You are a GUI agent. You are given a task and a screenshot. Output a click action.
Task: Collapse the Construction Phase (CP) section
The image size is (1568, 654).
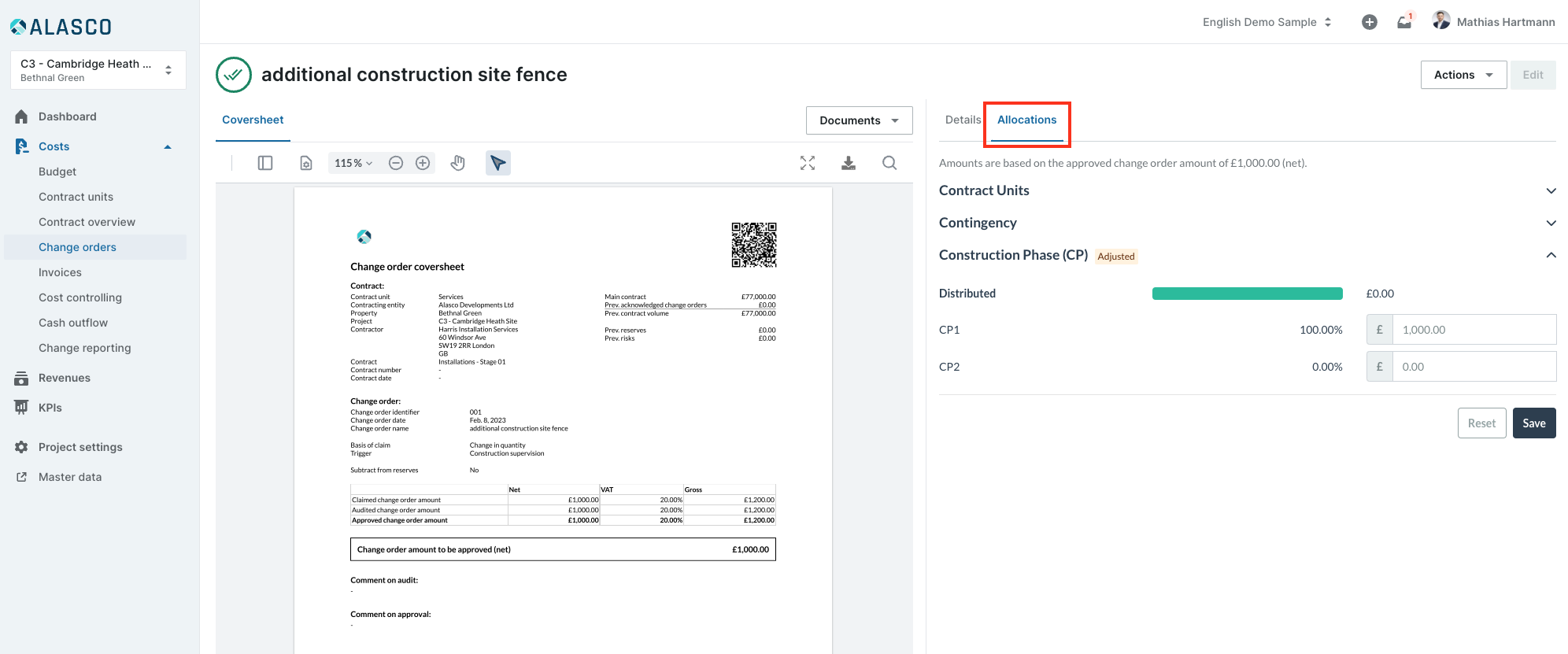(x=1551, y=255)
